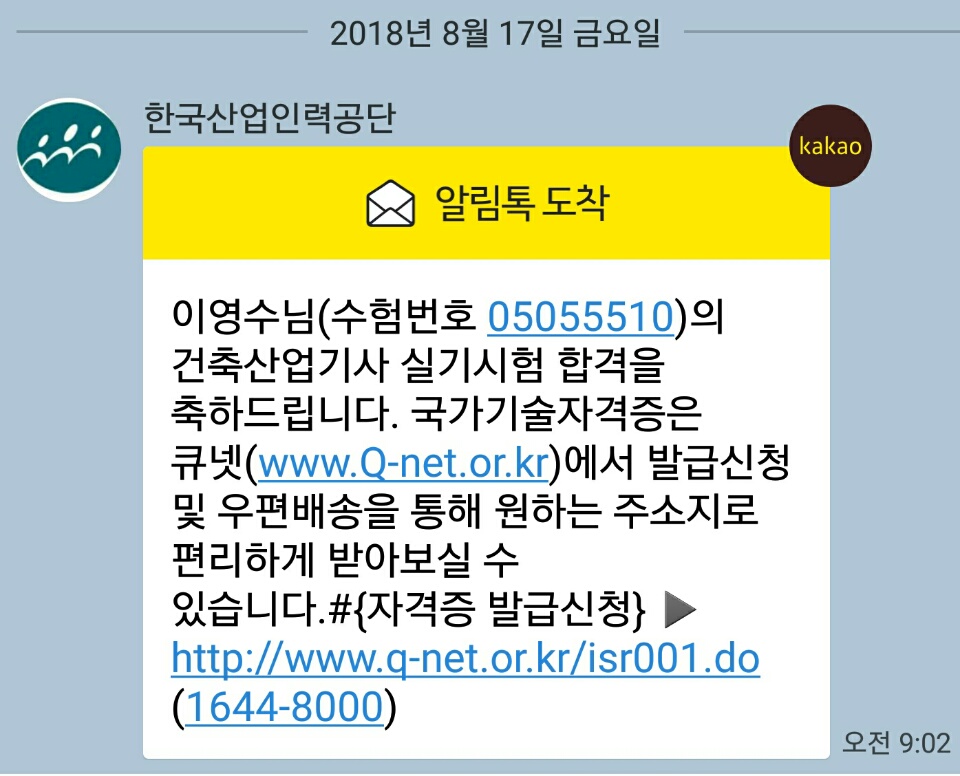This screenshot has height=776, width=960.
Task: Tap the envelope icon in yellow header
Action: [x=390, y=204]
